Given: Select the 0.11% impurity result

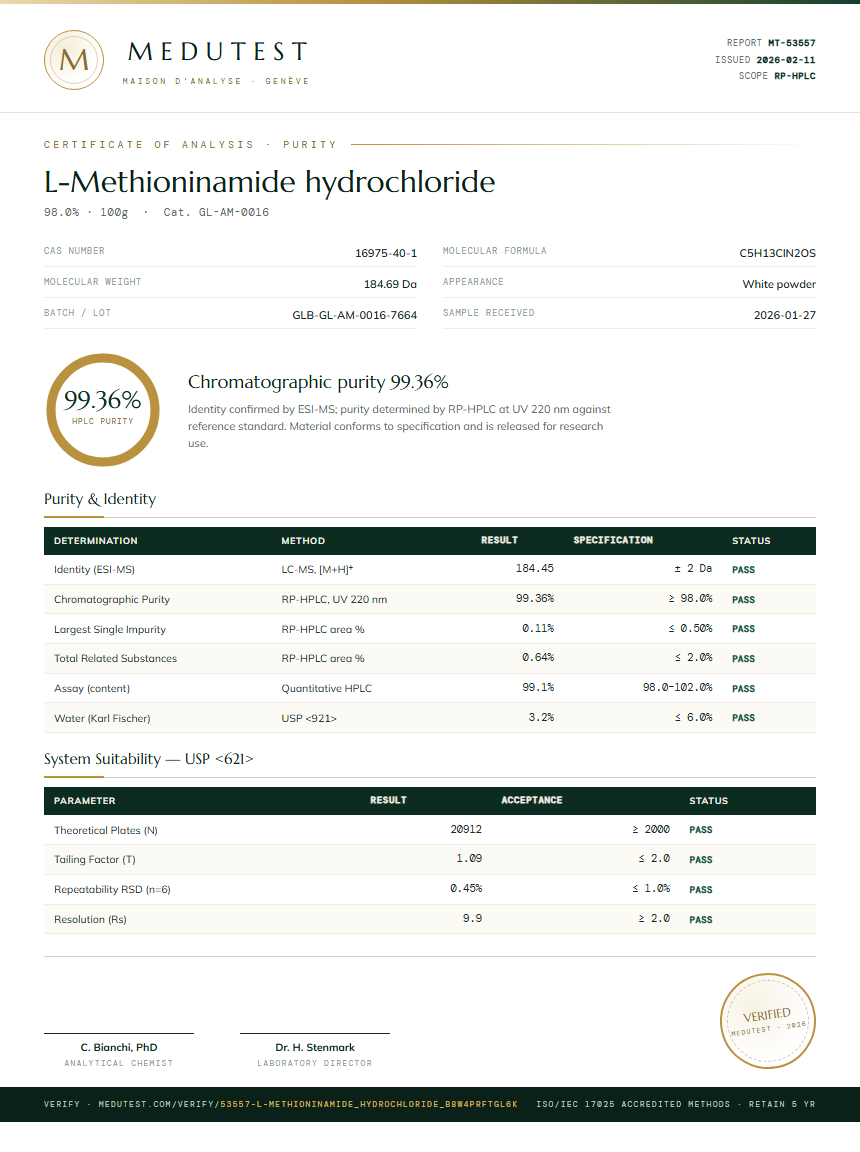Looking at the screenshot, I should [538, 628].
